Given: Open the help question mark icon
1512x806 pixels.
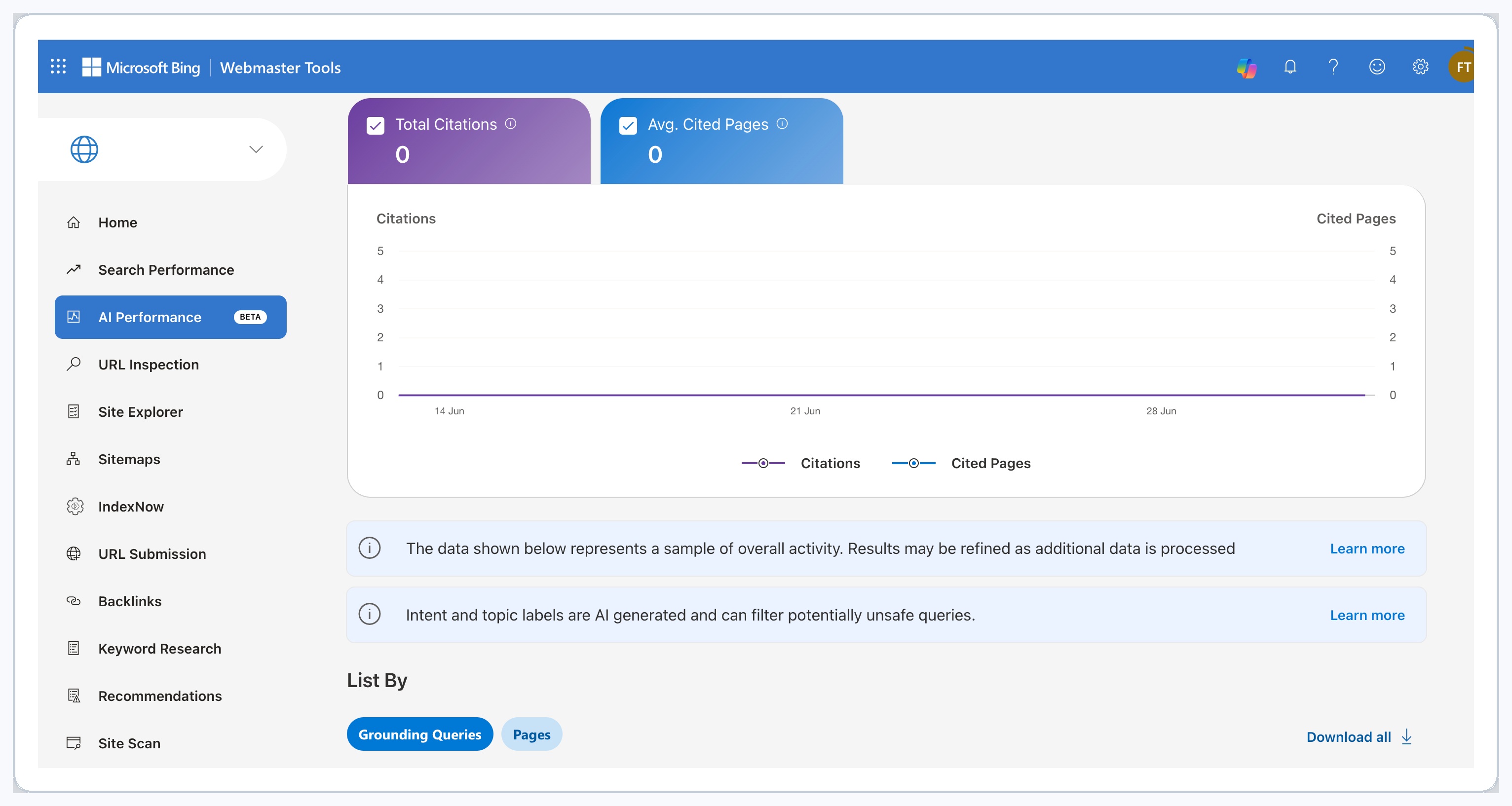Looking at the screenshot, I should point(1333,67).
